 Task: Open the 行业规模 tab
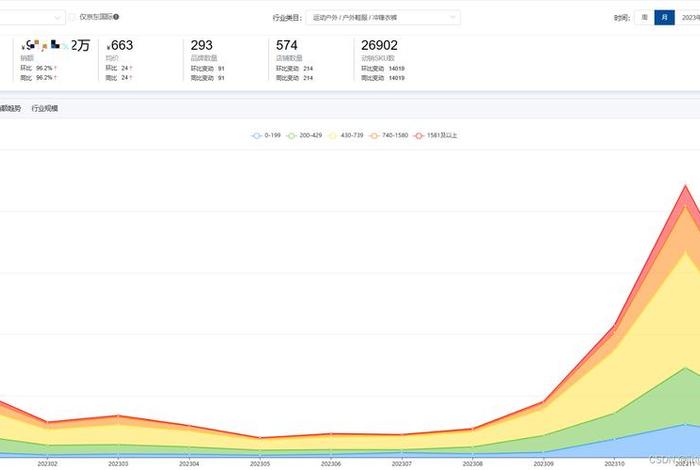tap(45, 108)
